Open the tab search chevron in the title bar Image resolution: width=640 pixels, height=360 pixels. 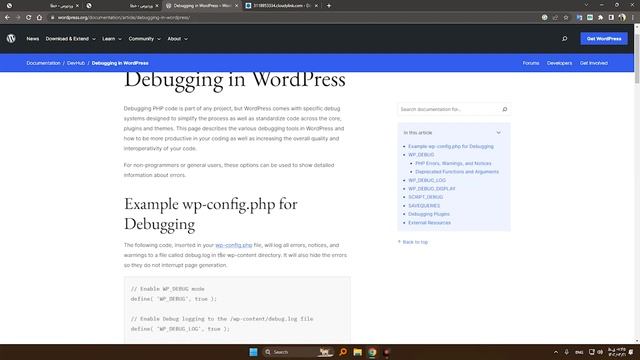pyautogui.click(x=586, y=5)
